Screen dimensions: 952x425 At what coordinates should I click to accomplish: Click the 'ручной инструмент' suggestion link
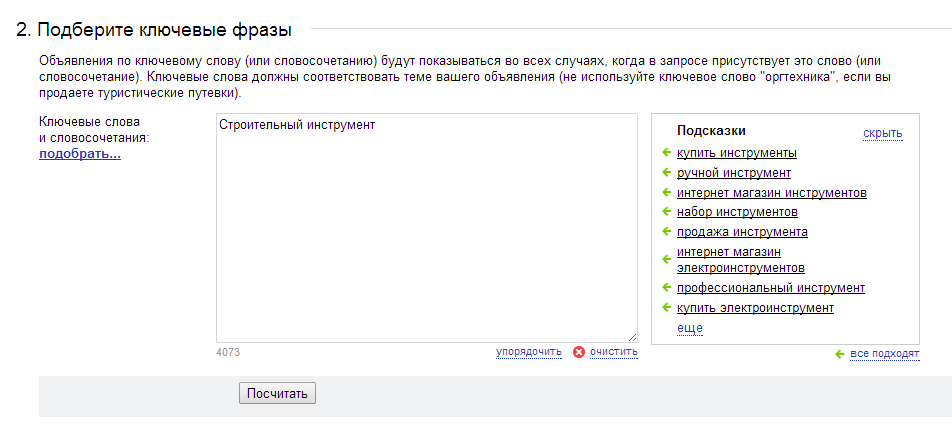(733, 173)
